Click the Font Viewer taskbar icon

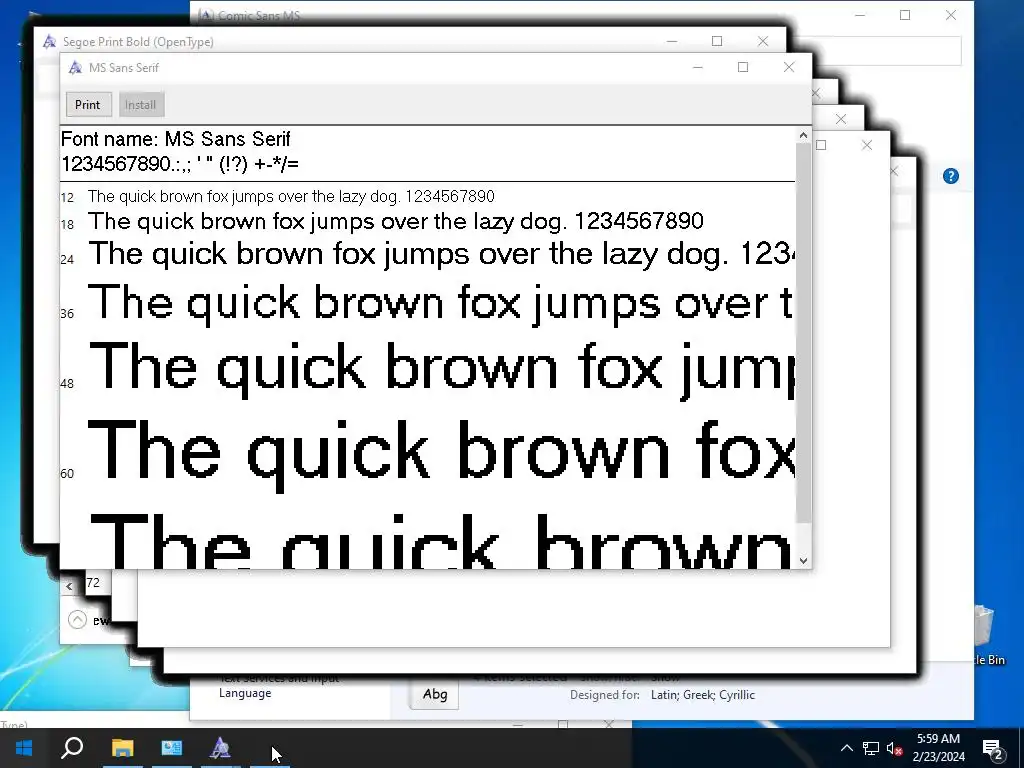coord(220,748)
